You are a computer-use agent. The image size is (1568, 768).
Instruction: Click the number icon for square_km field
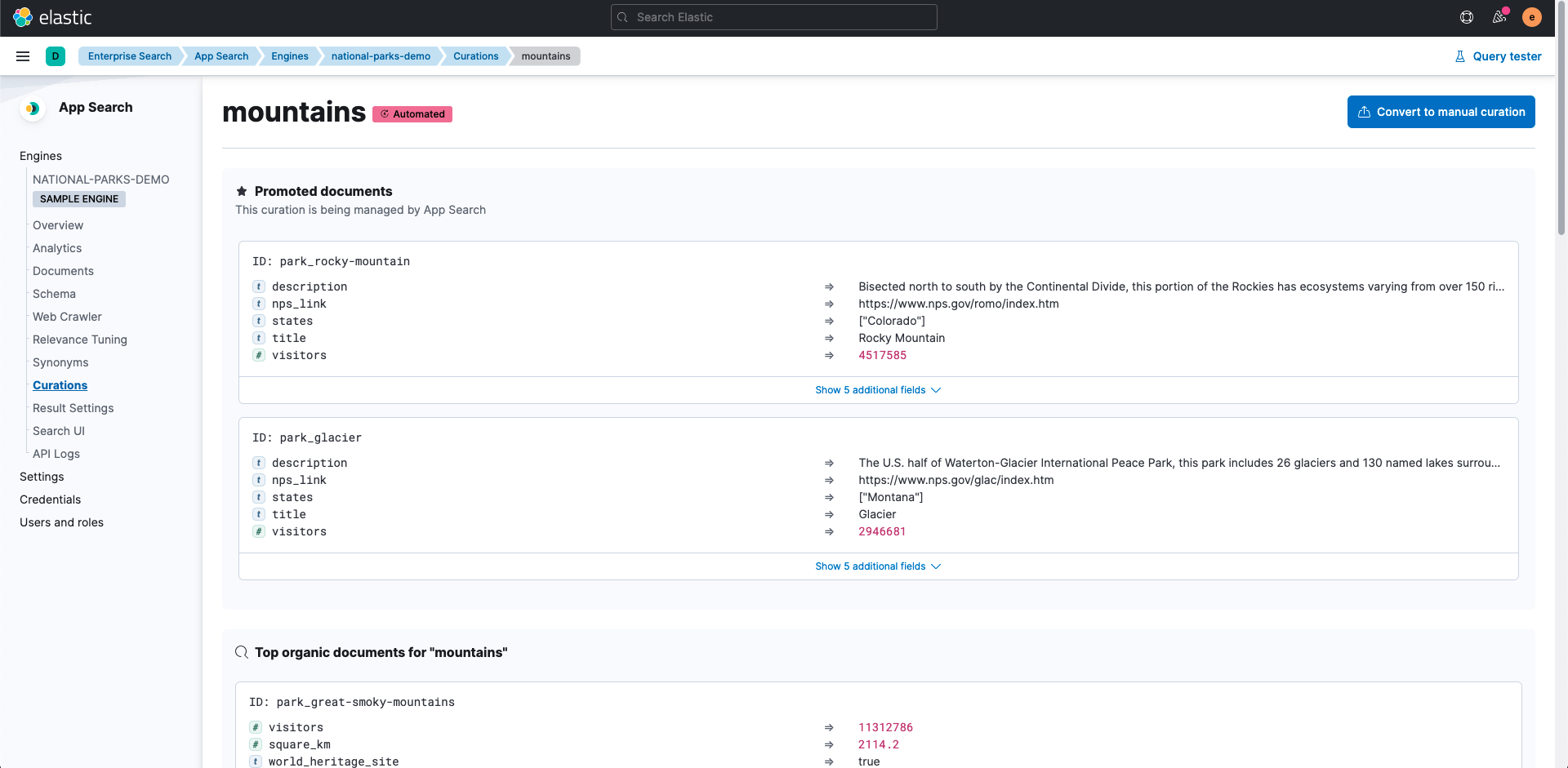[x=256, y=744]
